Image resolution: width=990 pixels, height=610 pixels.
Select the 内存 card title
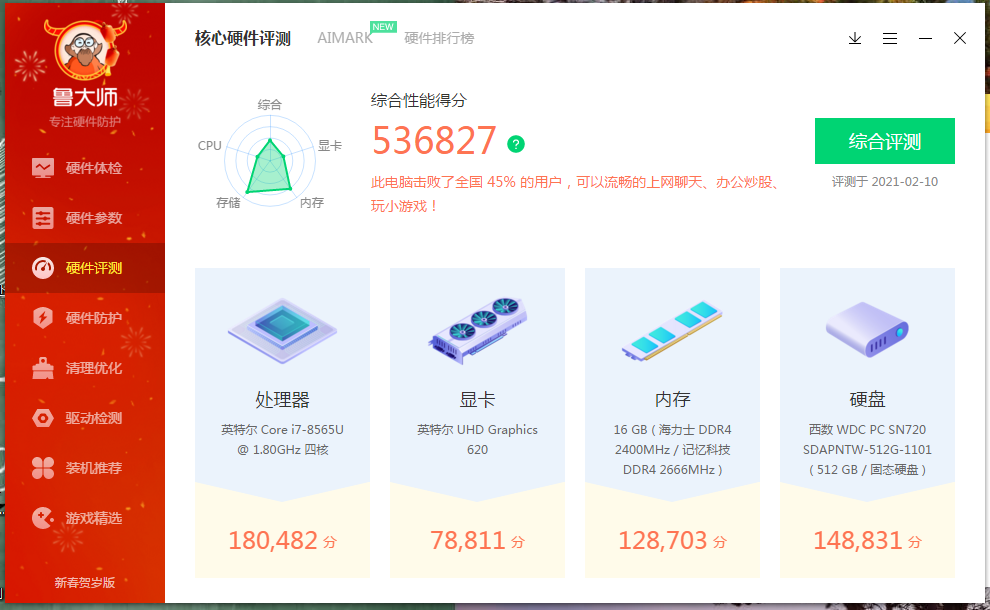point(672,400)
